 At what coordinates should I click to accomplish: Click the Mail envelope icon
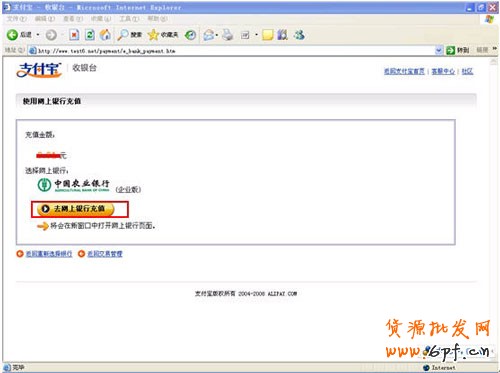[209, 35]
